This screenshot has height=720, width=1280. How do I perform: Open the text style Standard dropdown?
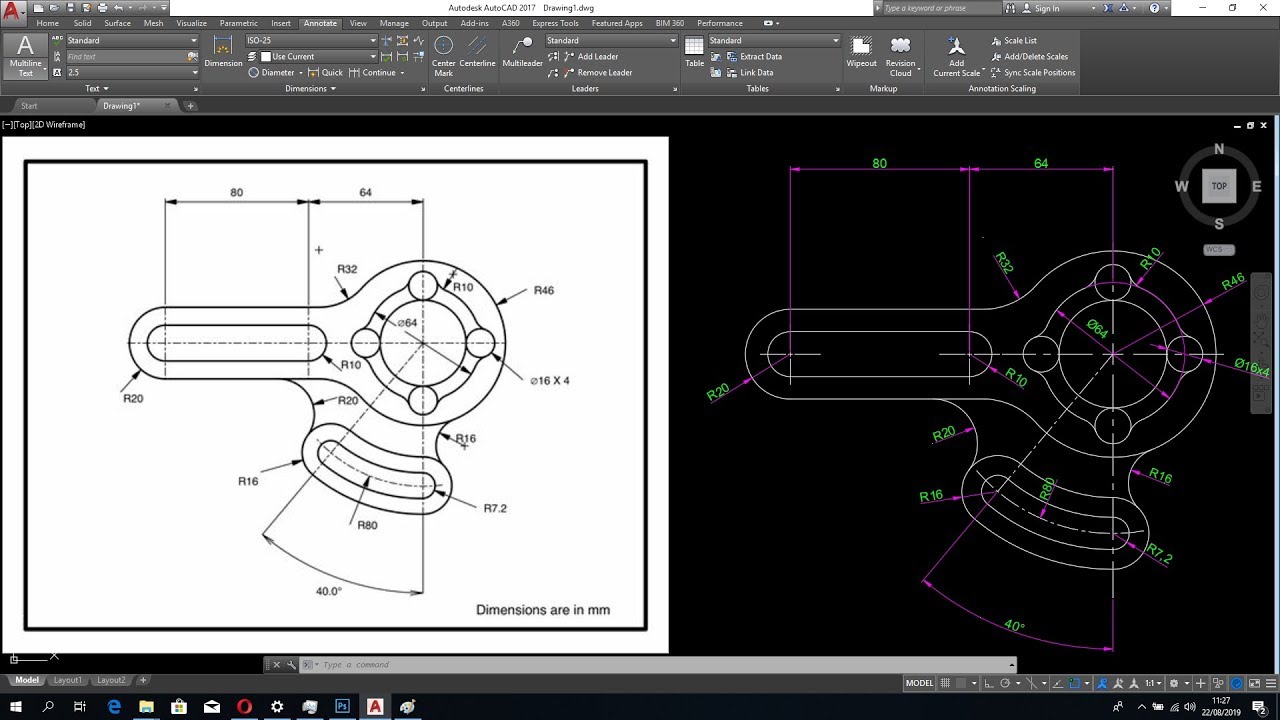(132, 40)
